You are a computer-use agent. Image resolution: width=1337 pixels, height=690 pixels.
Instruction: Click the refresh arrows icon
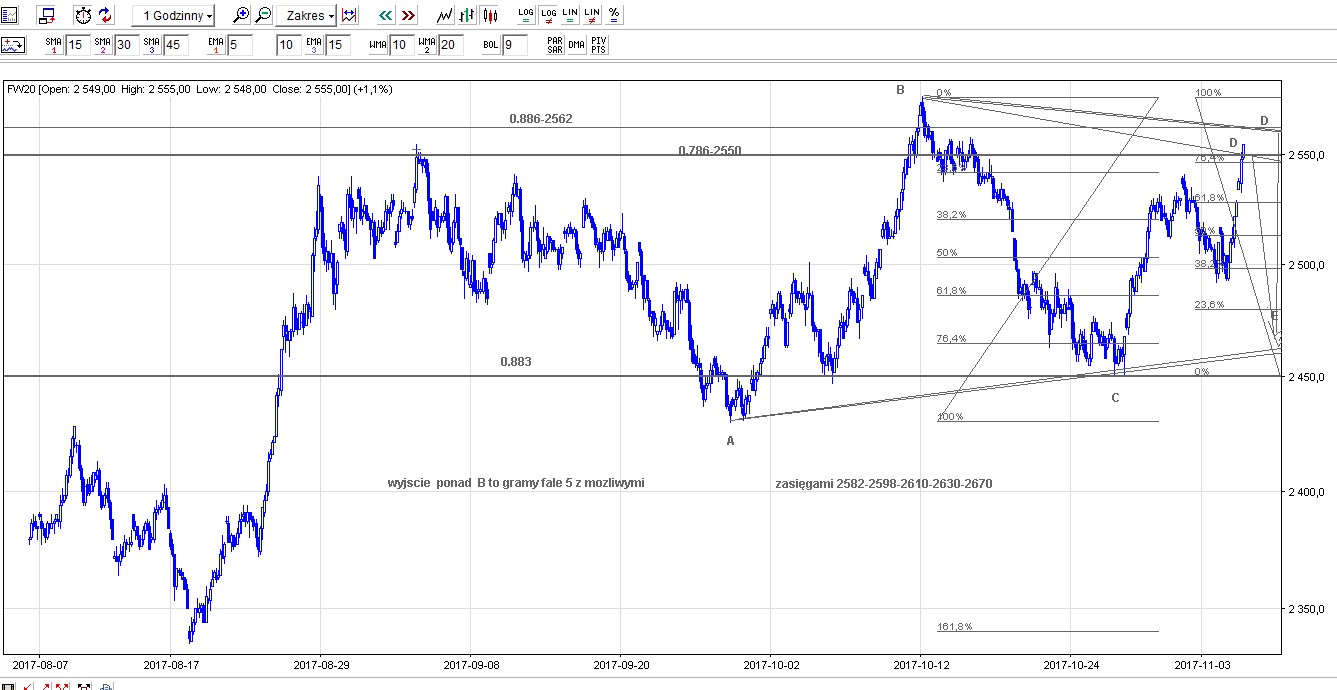[x=106, y=15]
